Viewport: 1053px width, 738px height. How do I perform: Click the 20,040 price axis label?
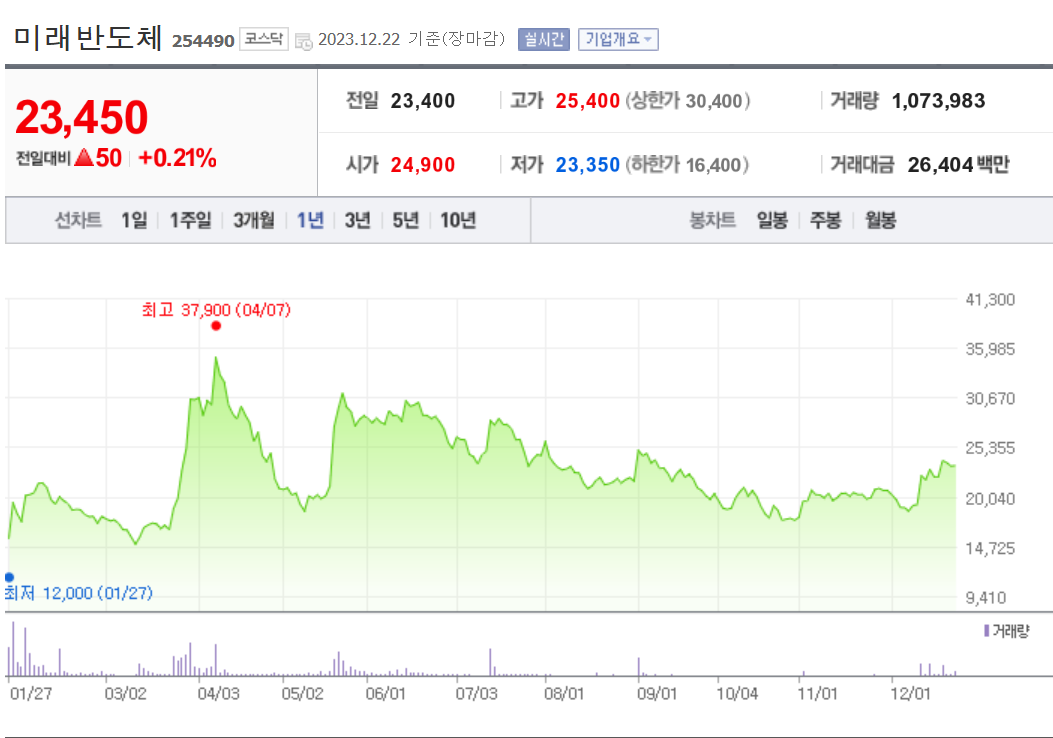click(990, 499)
